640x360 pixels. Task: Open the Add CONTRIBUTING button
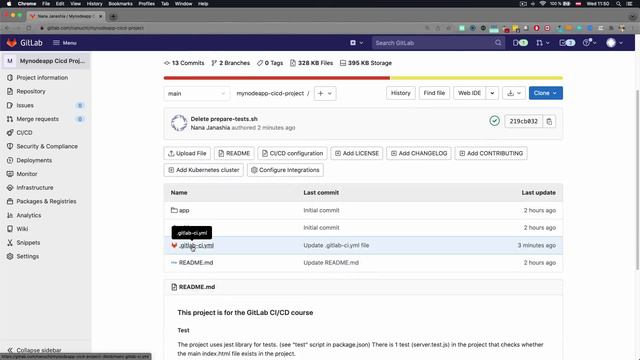[x=491, y=153]
